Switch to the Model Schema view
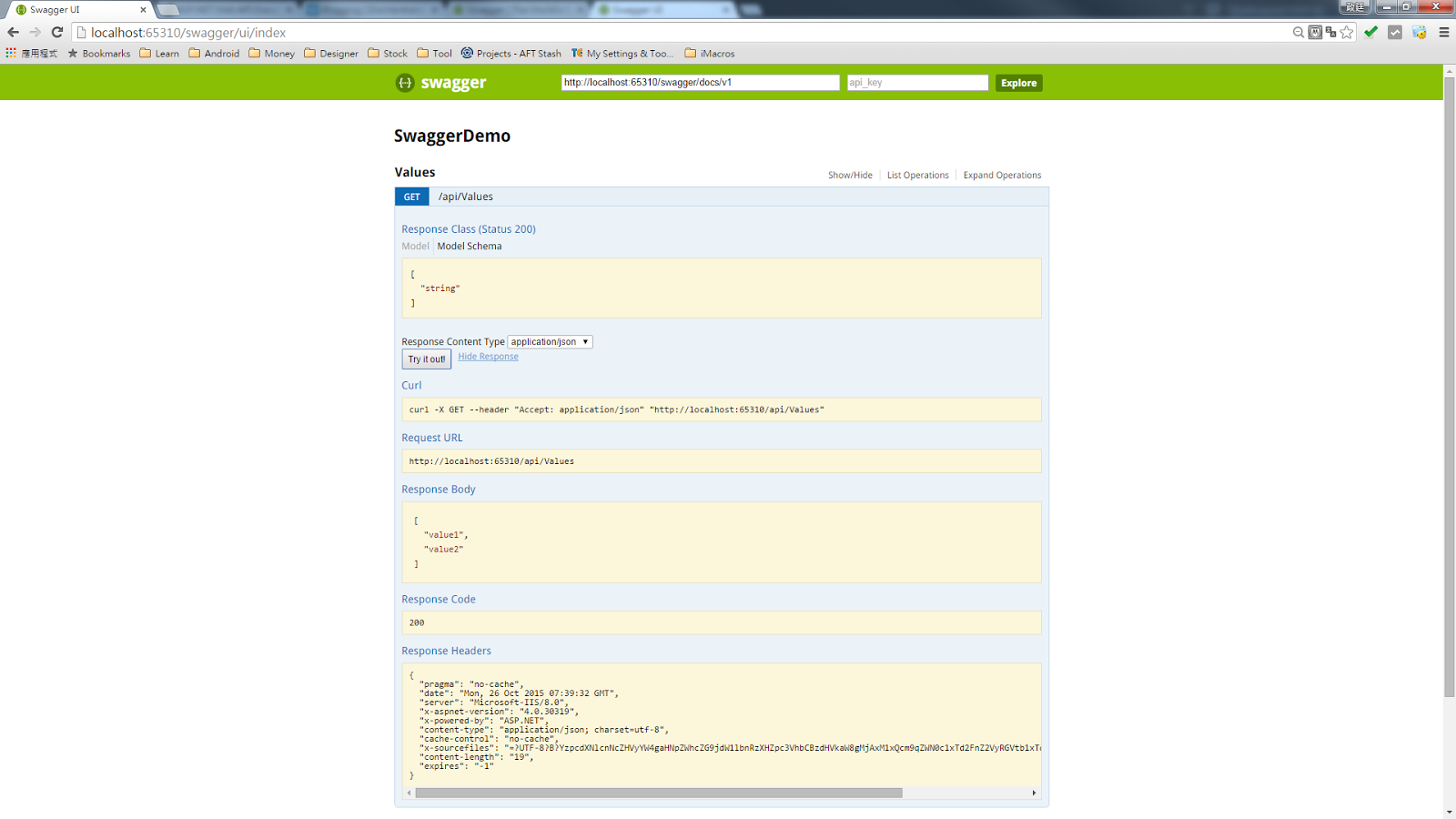This screenshot has height=819, width=1456. [x=470, y=247]
